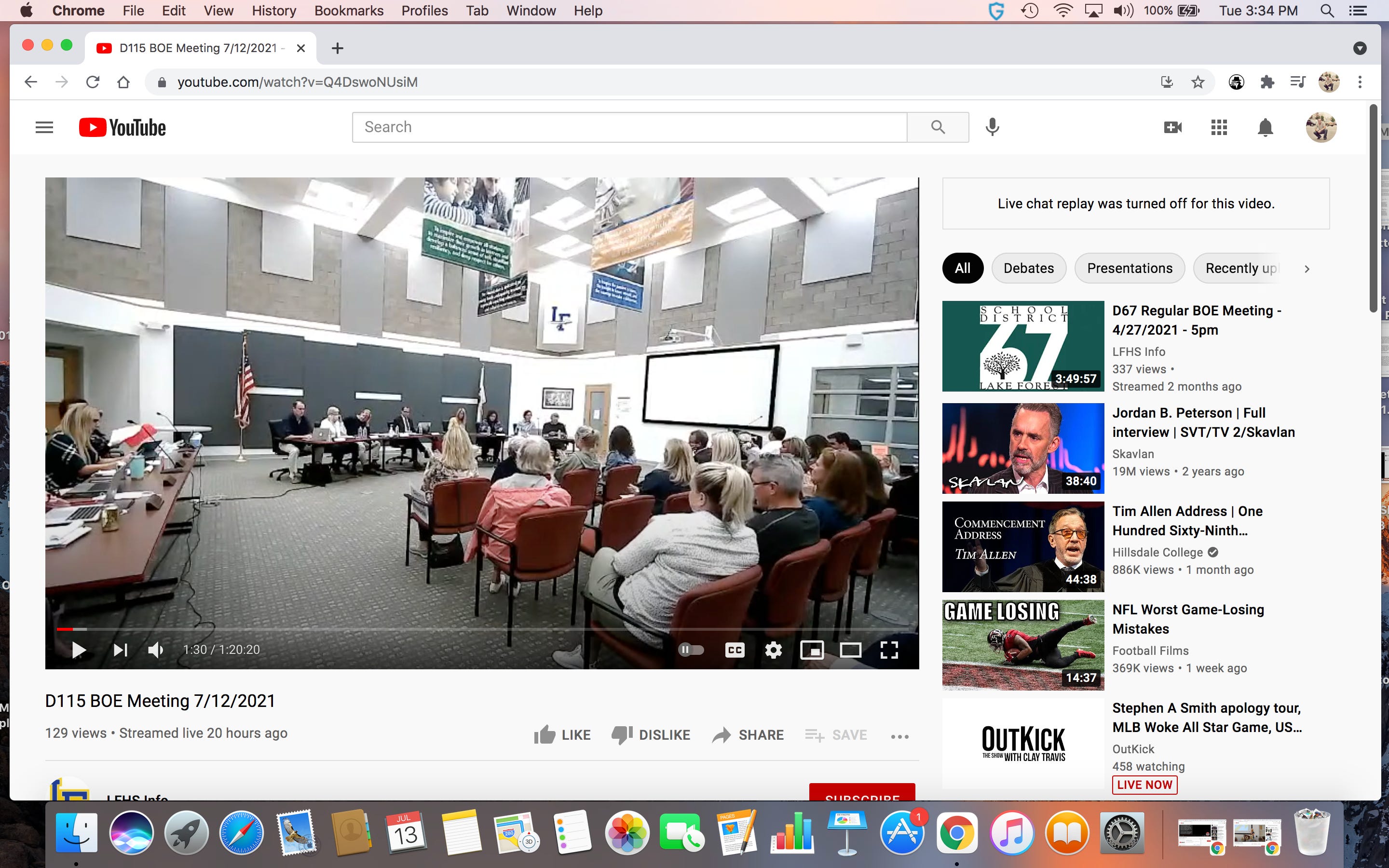This screenshot has height=868, width=1389.
Task: Close the D115 BOE Meeting tab
Action: [x=300, y=48]
